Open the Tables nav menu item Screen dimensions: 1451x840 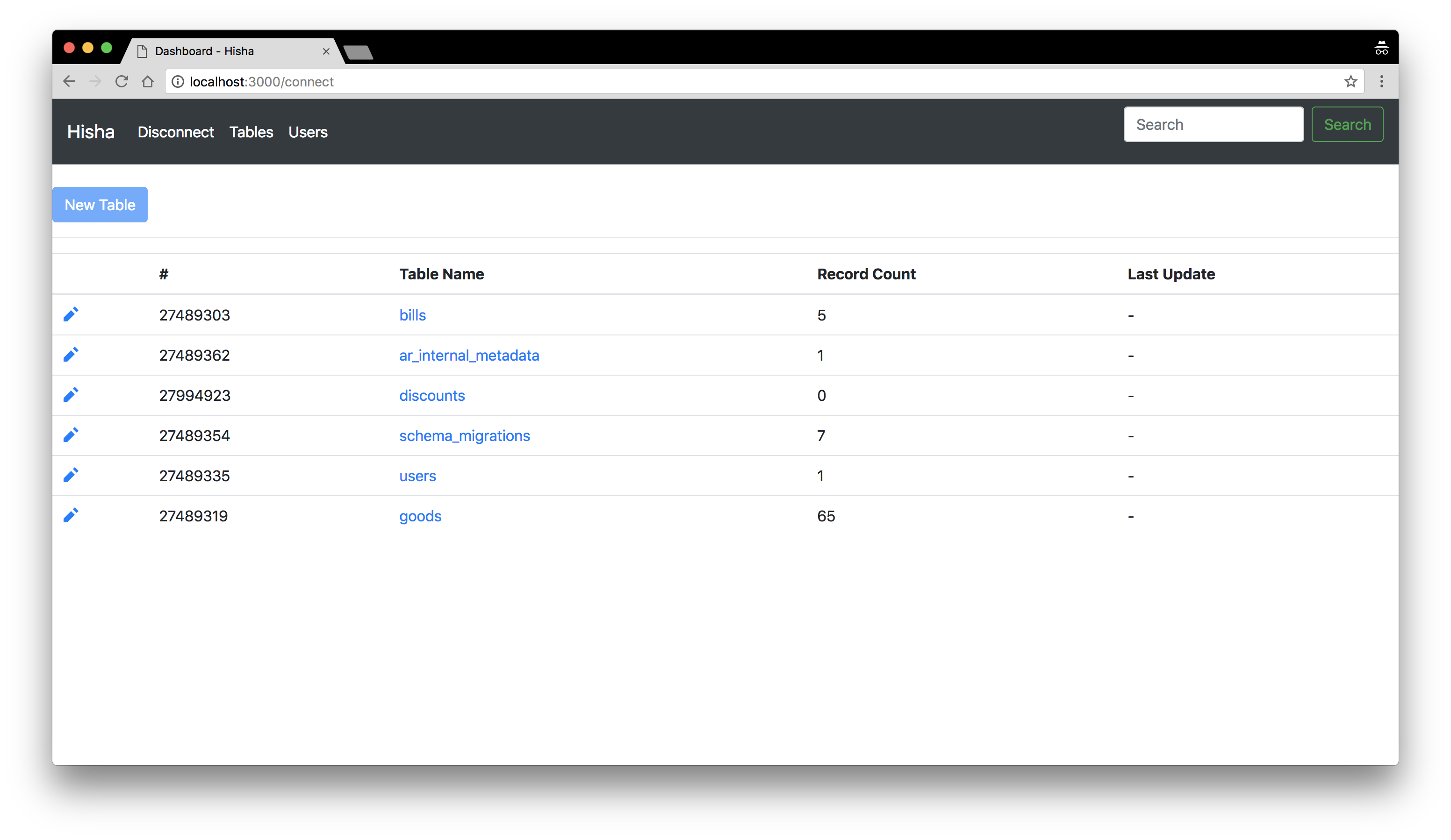click(x=251, y=132)
